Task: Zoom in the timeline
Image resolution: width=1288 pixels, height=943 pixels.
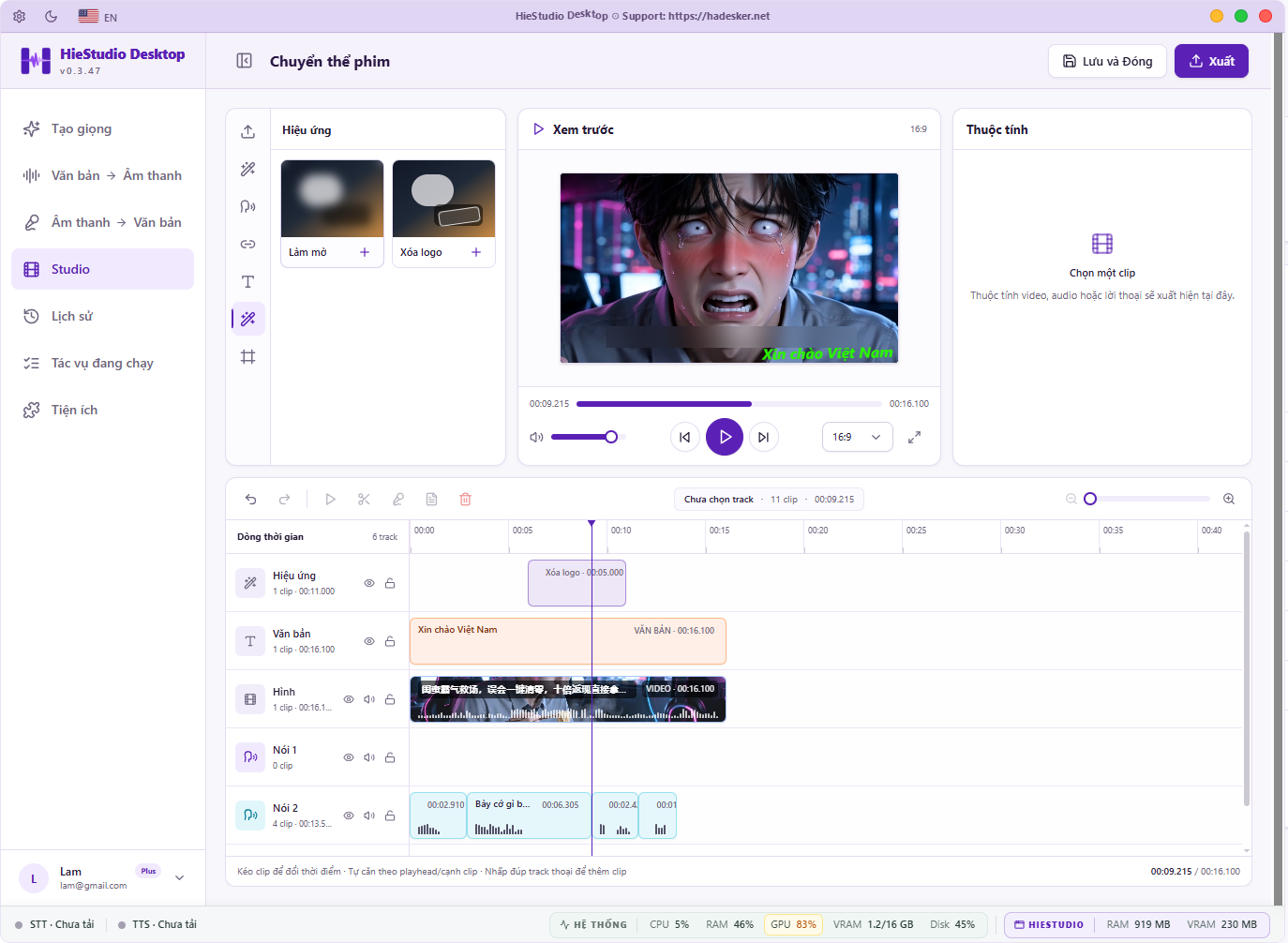Action: coord(1229,499)
